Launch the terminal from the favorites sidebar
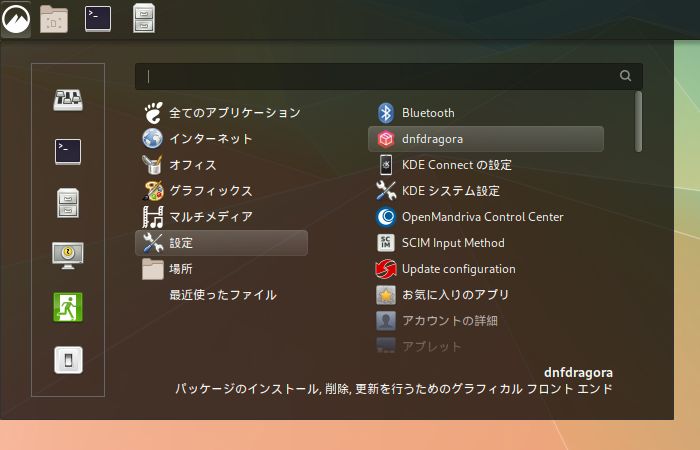 pyautogui.click(x=68, y=152)
